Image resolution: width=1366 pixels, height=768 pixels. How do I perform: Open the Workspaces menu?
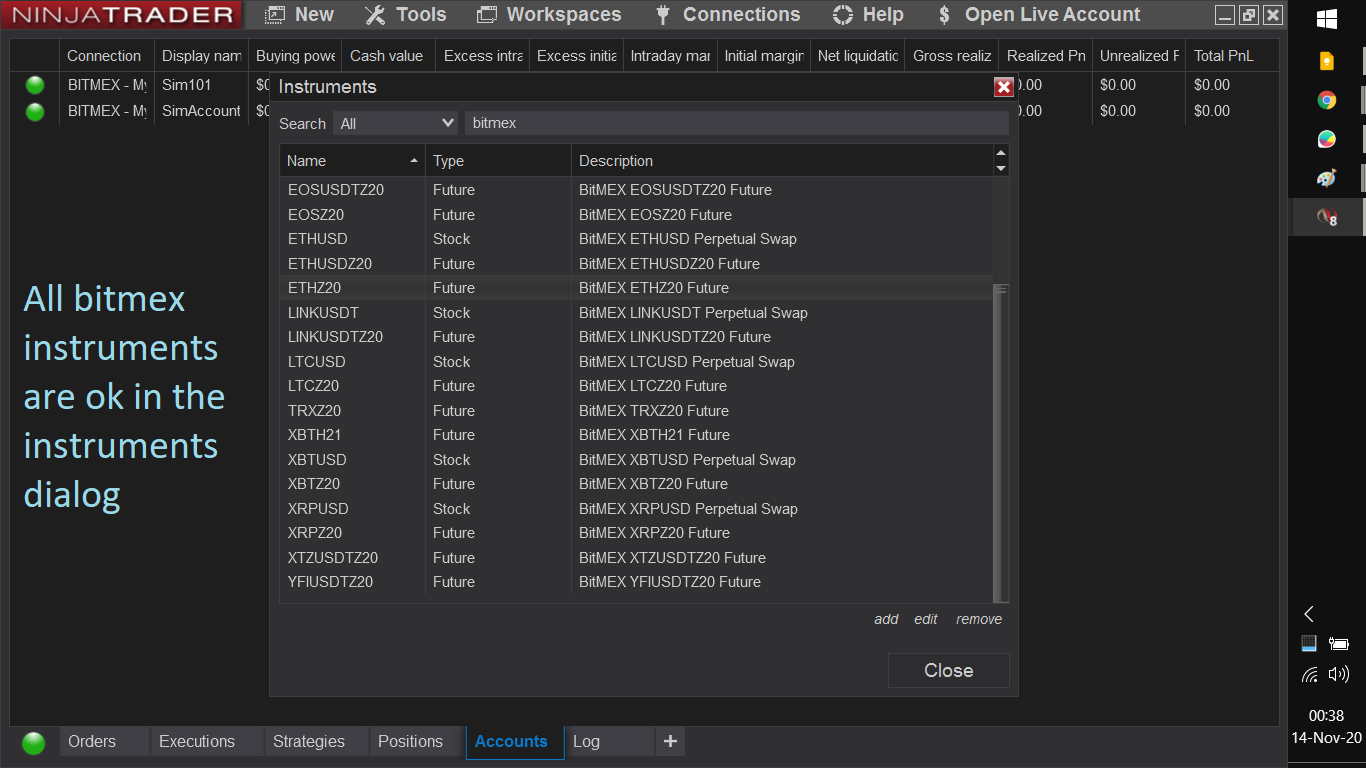[550, 15]
